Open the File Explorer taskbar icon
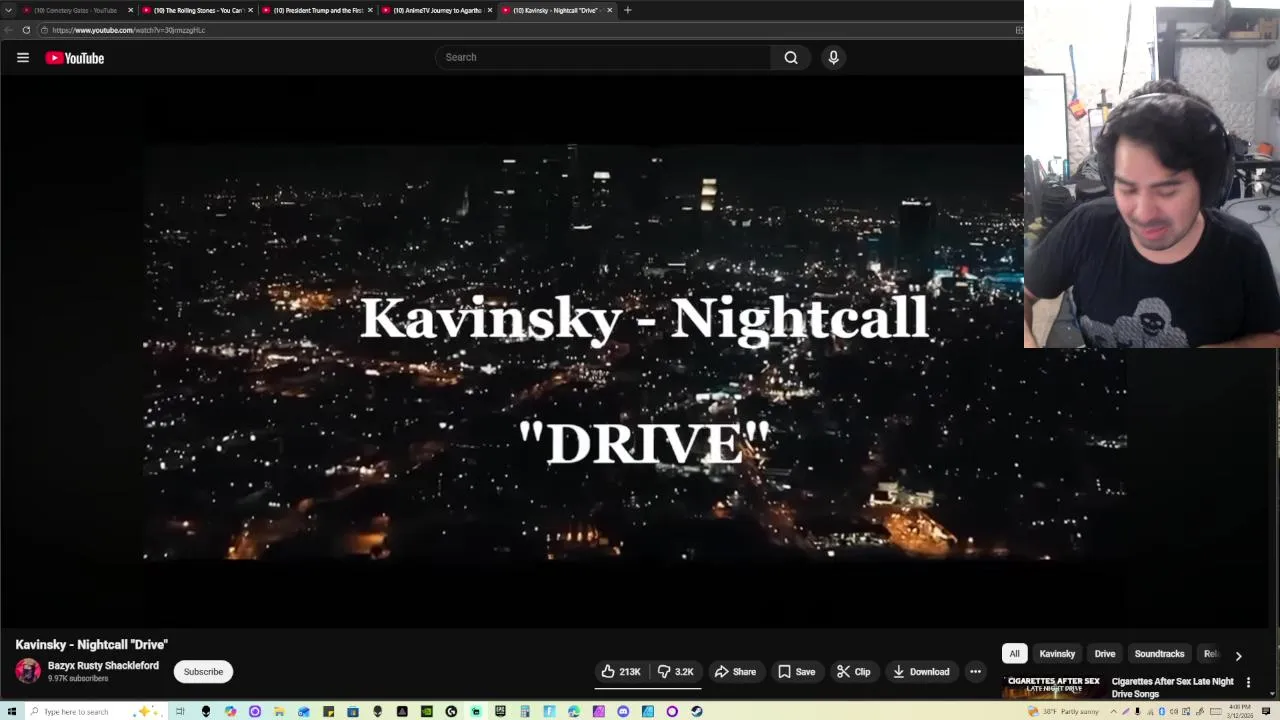 (278, 711)
